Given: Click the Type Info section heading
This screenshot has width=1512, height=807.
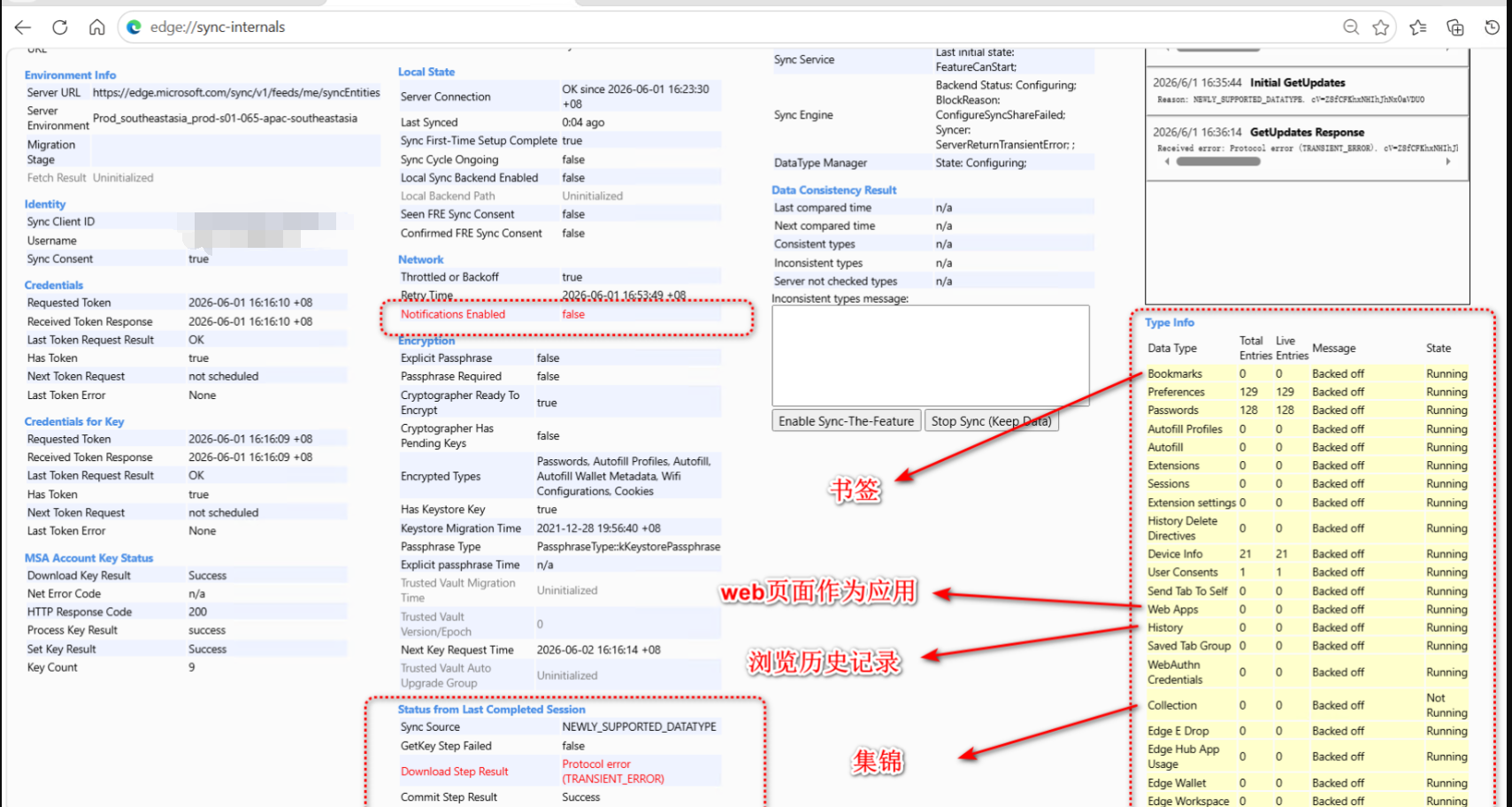Looking at the screenshot, I should [1170, 323].
